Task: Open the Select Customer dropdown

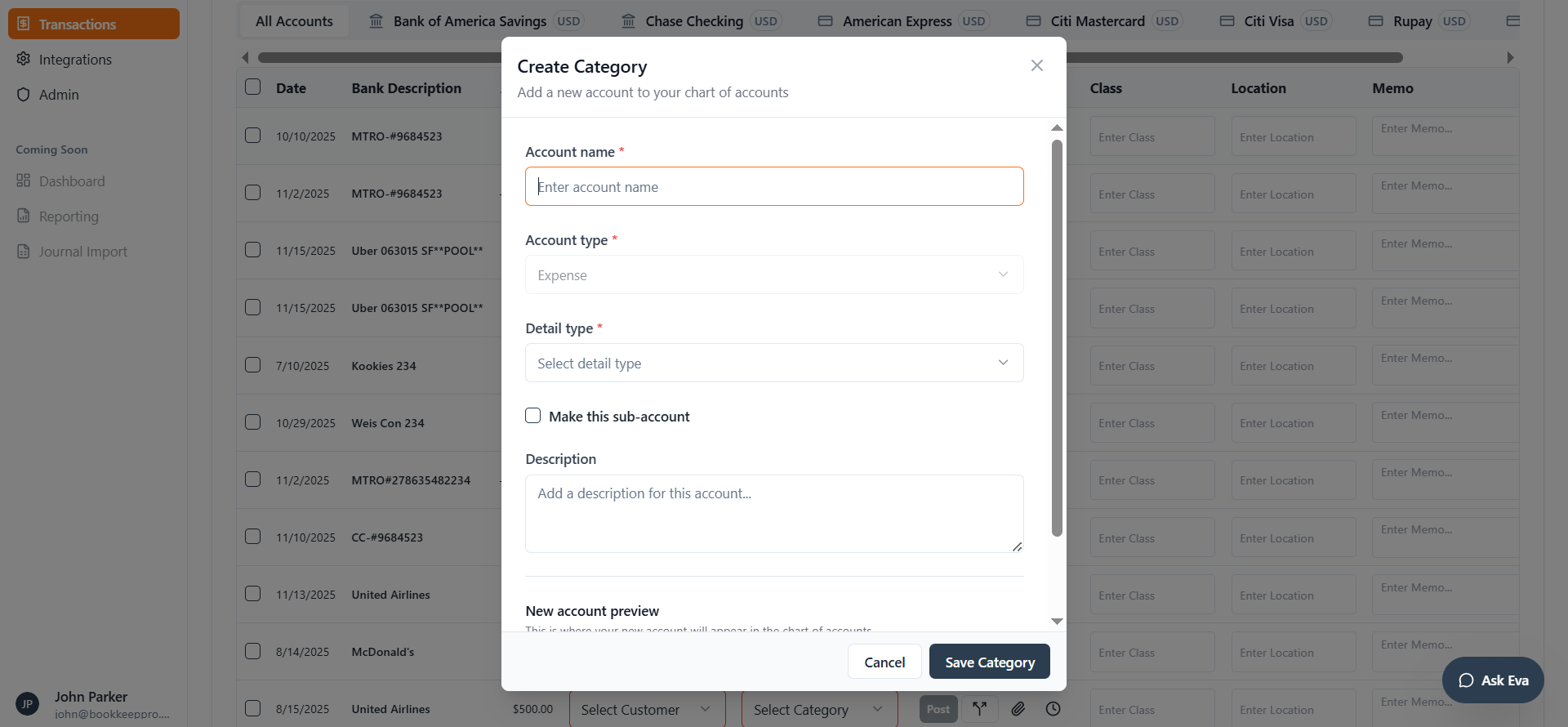Action: [646, 709]
